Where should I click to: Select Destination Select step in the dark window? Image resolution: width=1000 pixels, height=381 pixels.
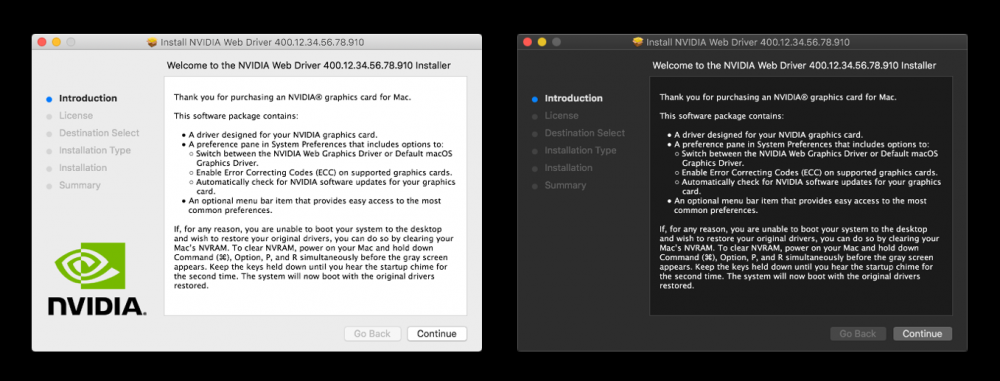[585, 133]
